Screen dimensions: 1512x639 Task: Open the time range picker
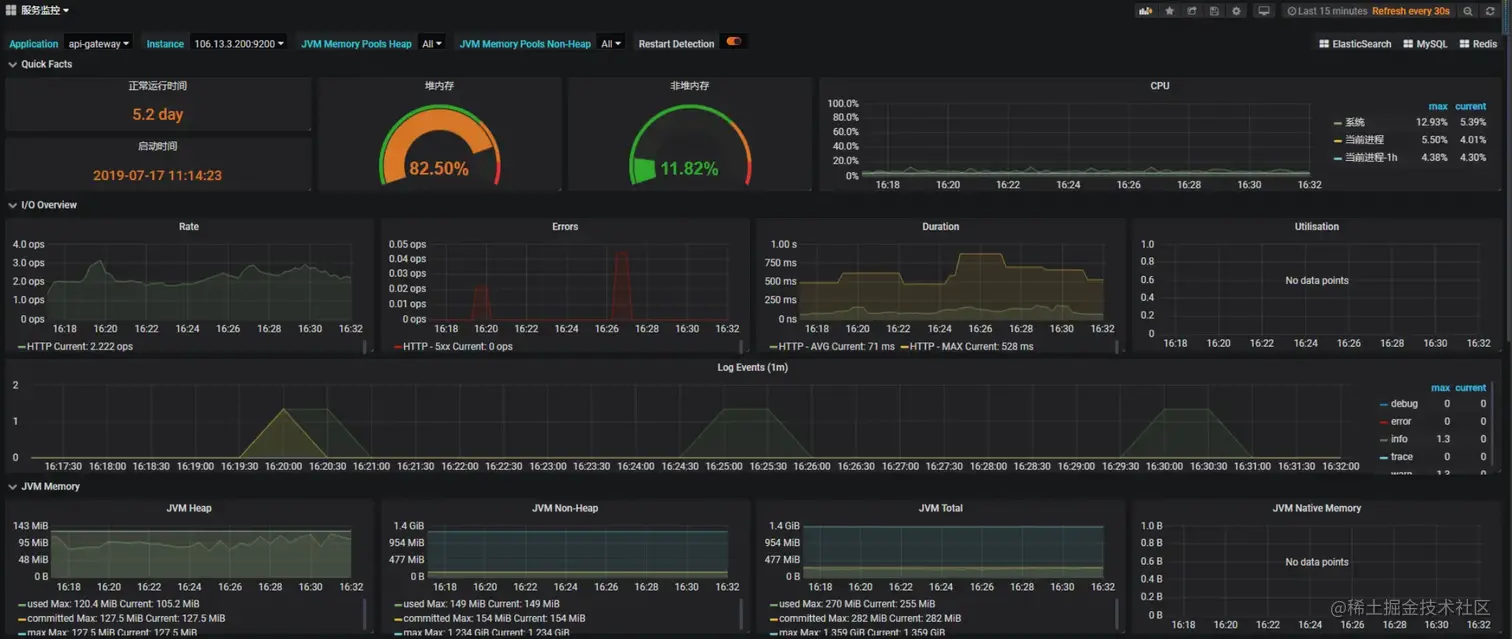point(1368,11)
